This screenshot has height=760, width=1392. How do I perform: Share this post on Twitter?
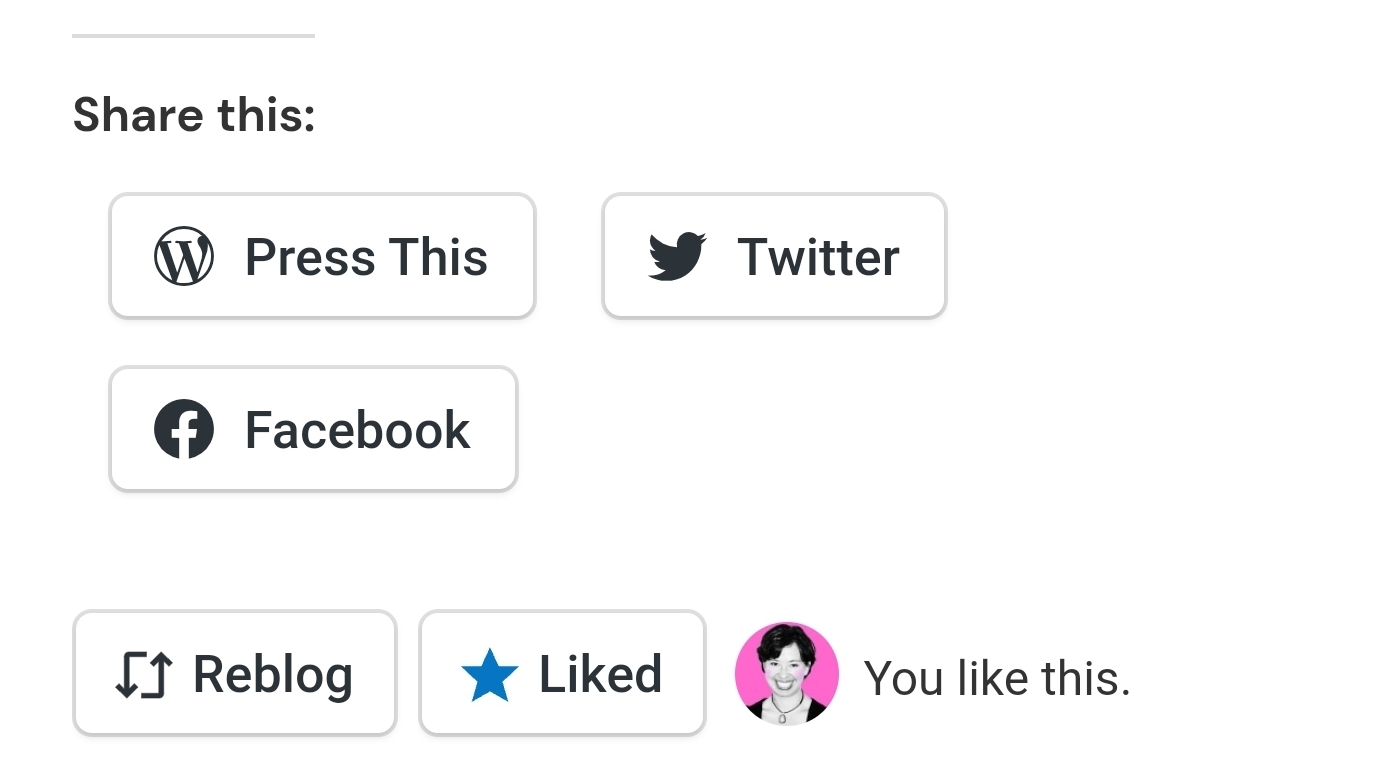pyautogui.click(x=774, y=257)
